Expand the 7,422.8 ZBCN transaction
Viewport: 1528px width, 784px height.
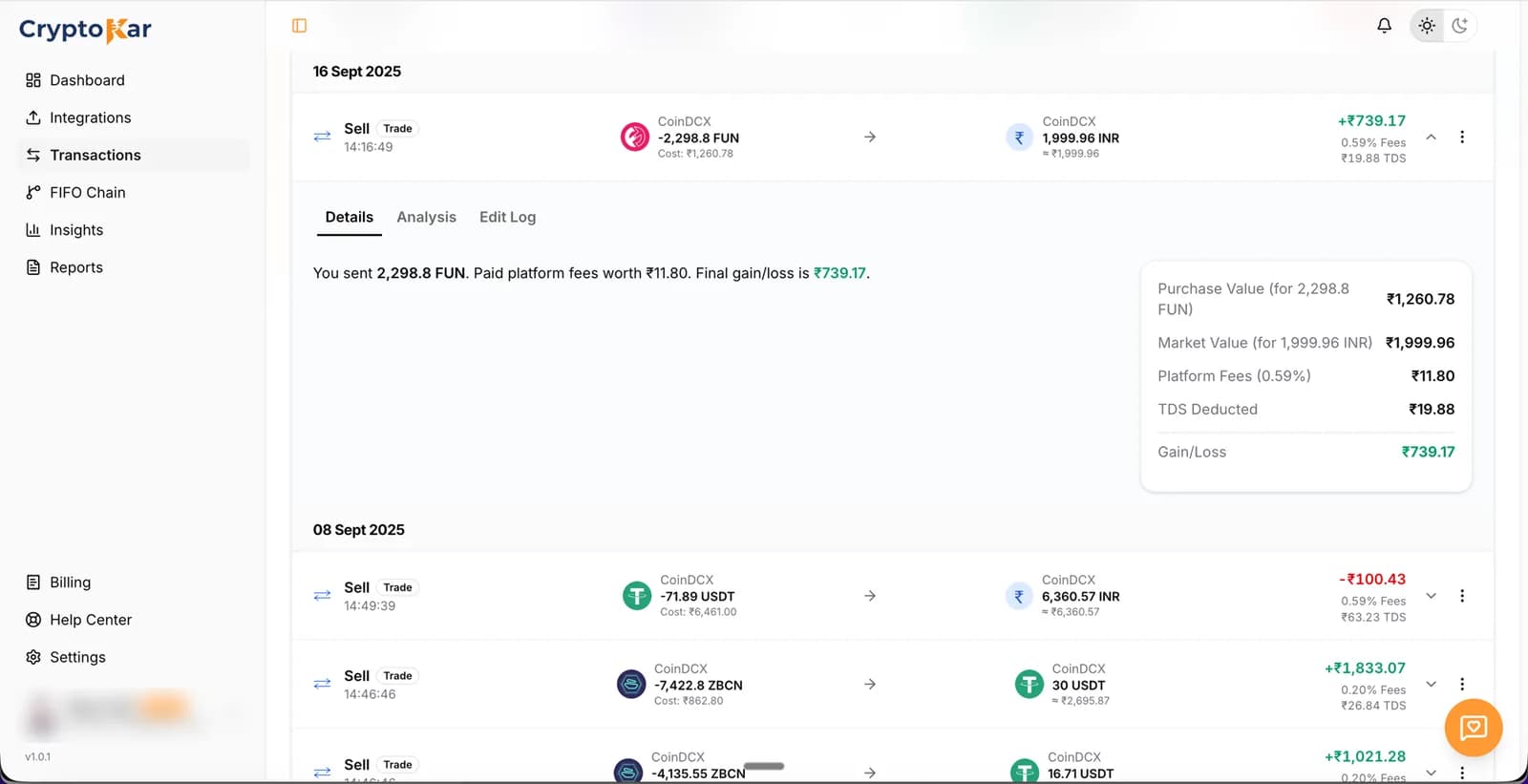1431,684
